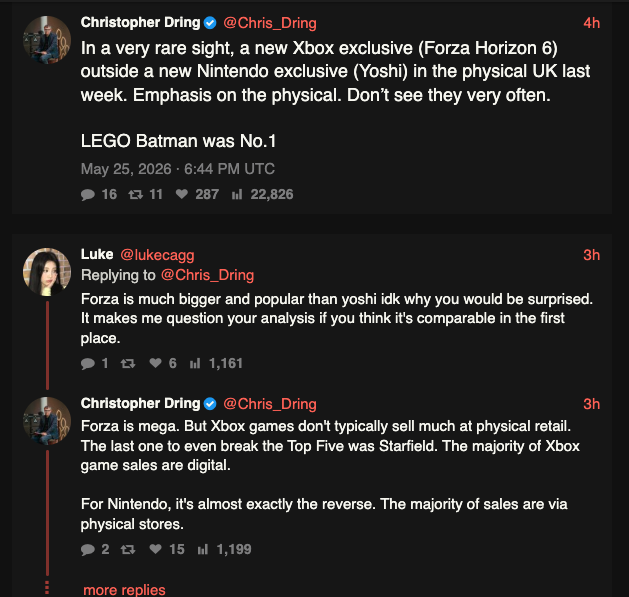Viewport: 629px width, 597px height.
Task: Expand more replies
Action: [124, 590]
